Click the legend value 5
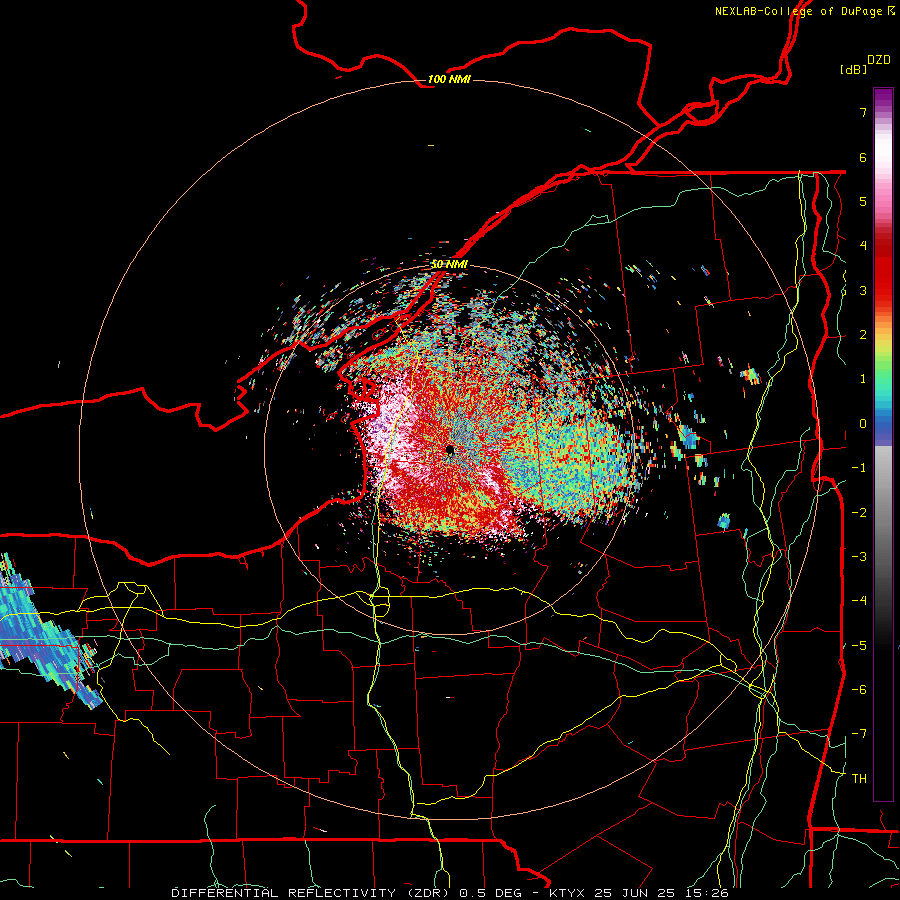 pyautogui.click(x=863, y=201)
